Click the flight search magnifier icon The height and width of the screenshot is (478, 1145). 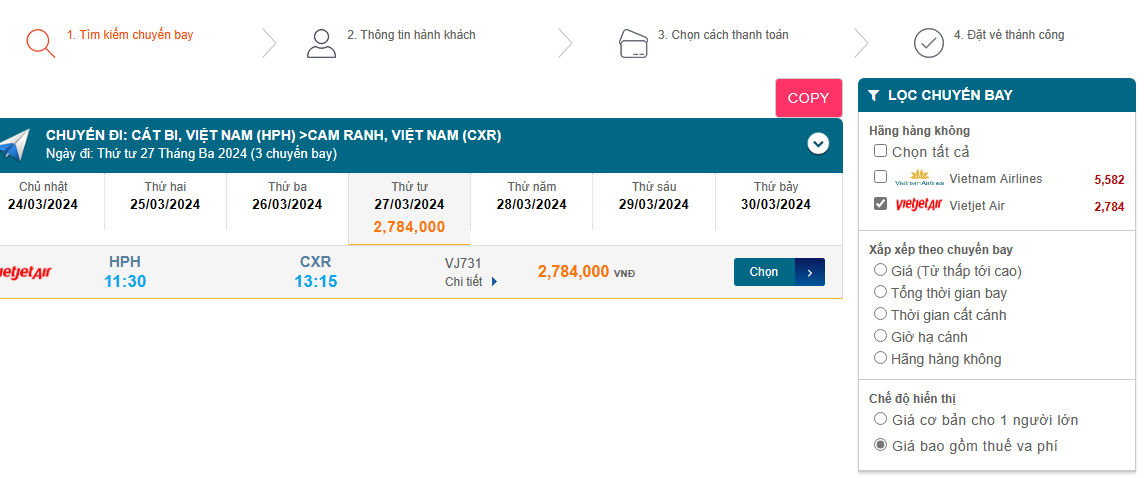pos(40,43)
